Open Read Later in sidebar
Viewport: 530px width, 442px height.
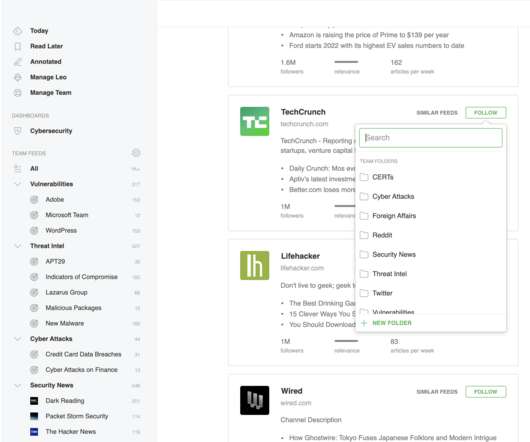point(46,46)
